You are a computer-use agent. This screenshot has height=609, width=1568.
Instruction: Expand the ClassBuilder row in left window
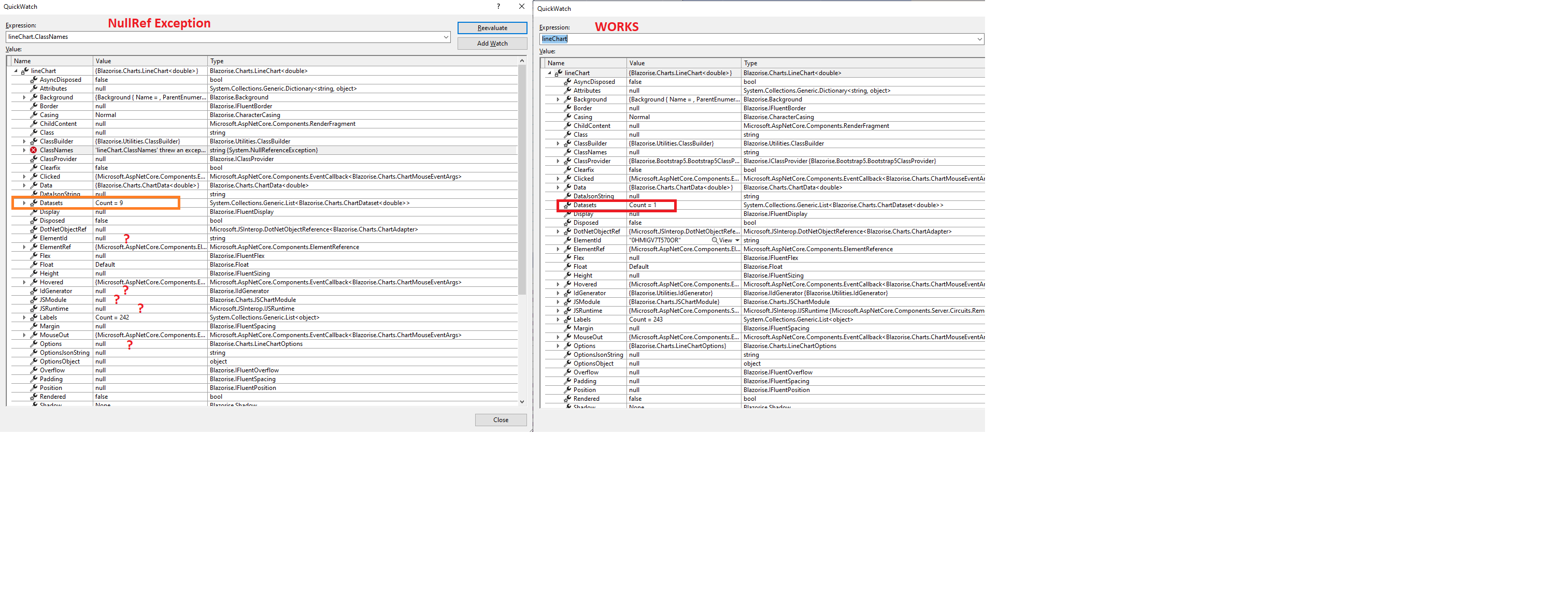click(x=24, y=142)
